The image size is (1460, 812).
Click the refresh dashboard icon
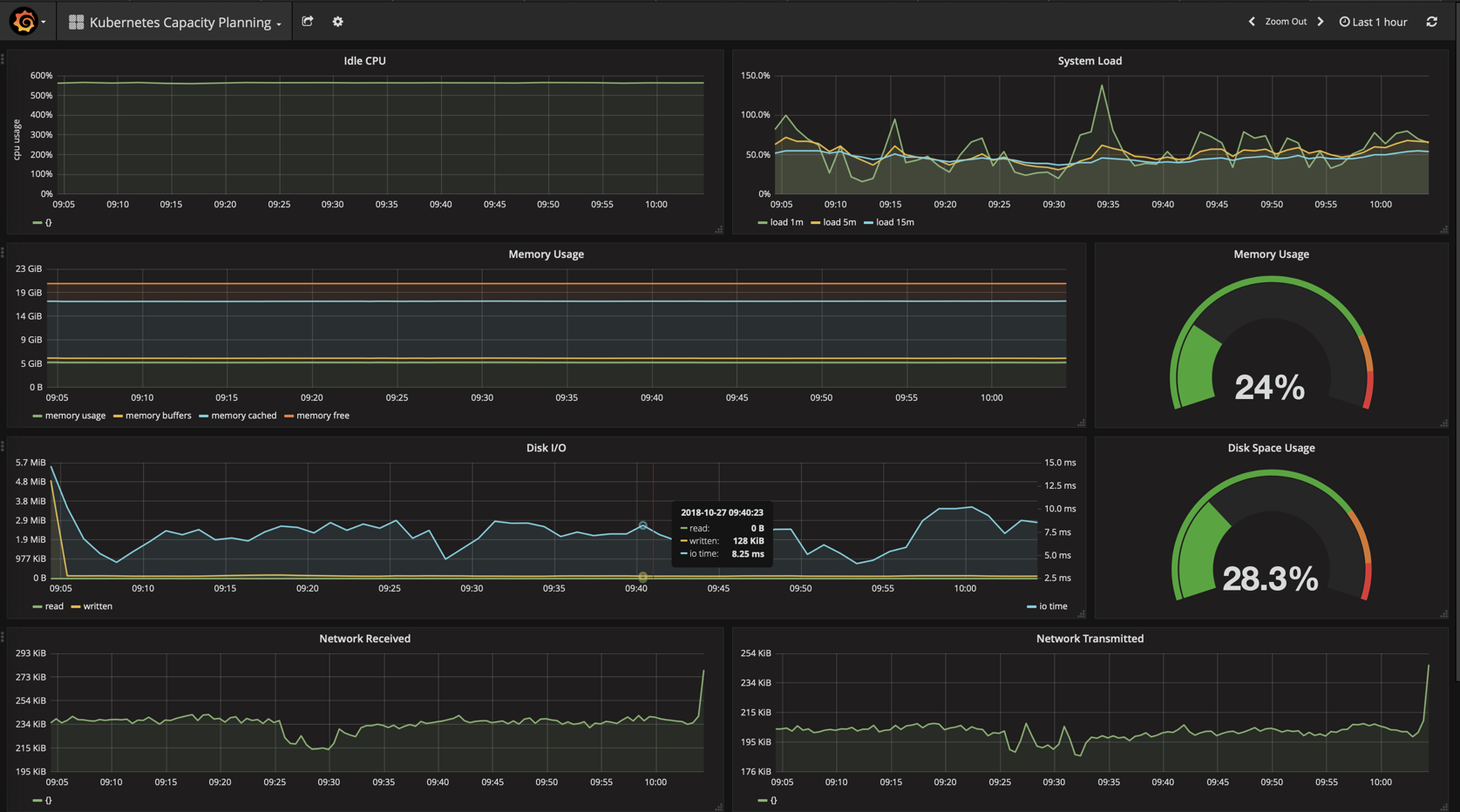point(1432,22)
